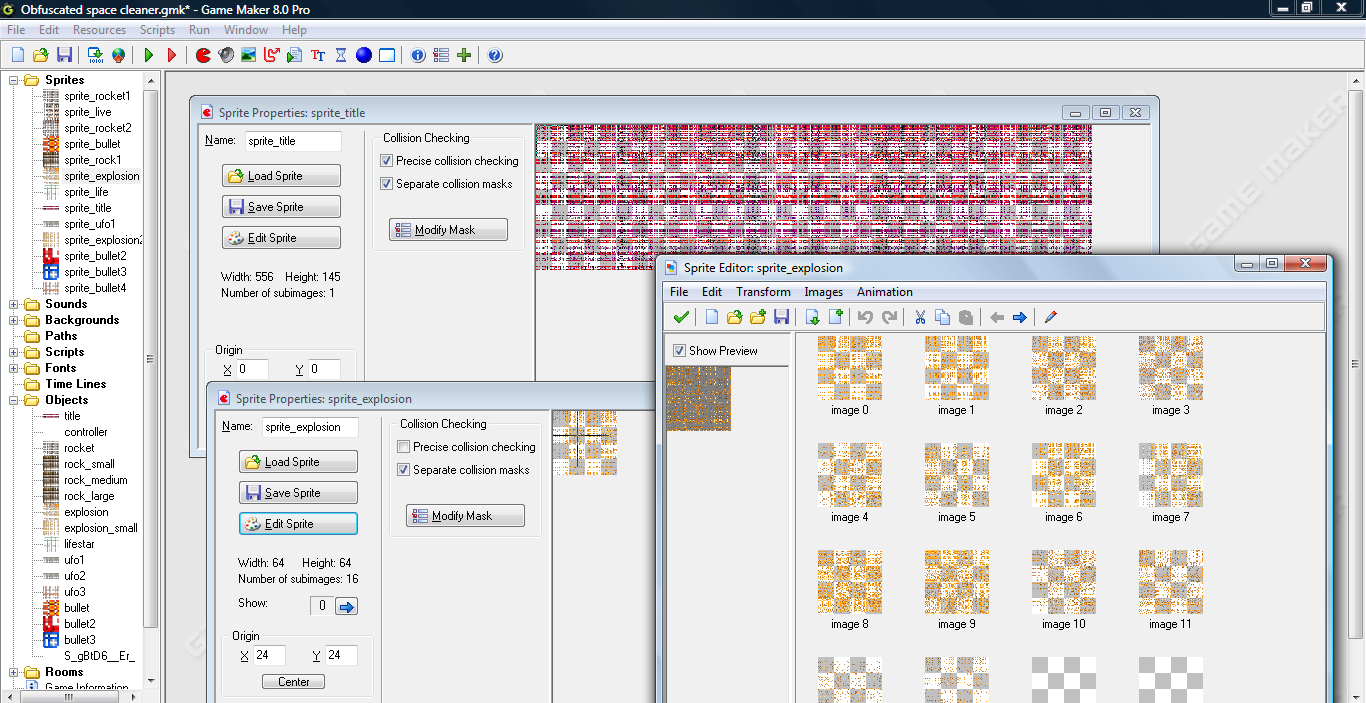Copy the image in Sprite Editor toolbar

click(x=942, y=317)
